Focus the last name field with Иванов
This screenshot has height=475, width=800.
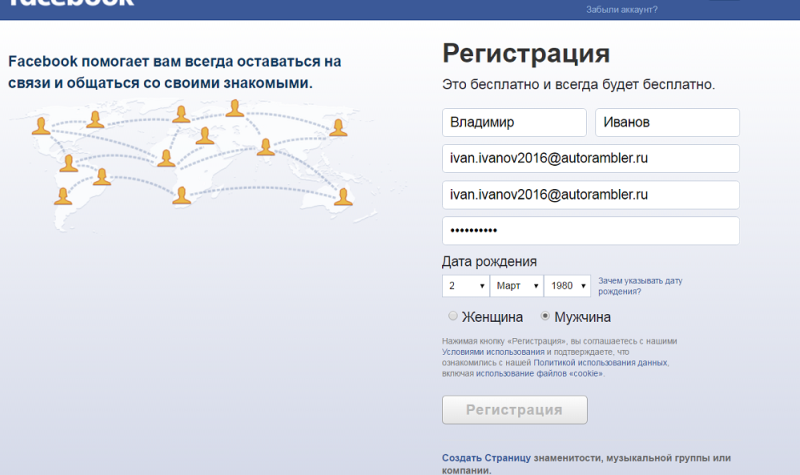(667, 122)
